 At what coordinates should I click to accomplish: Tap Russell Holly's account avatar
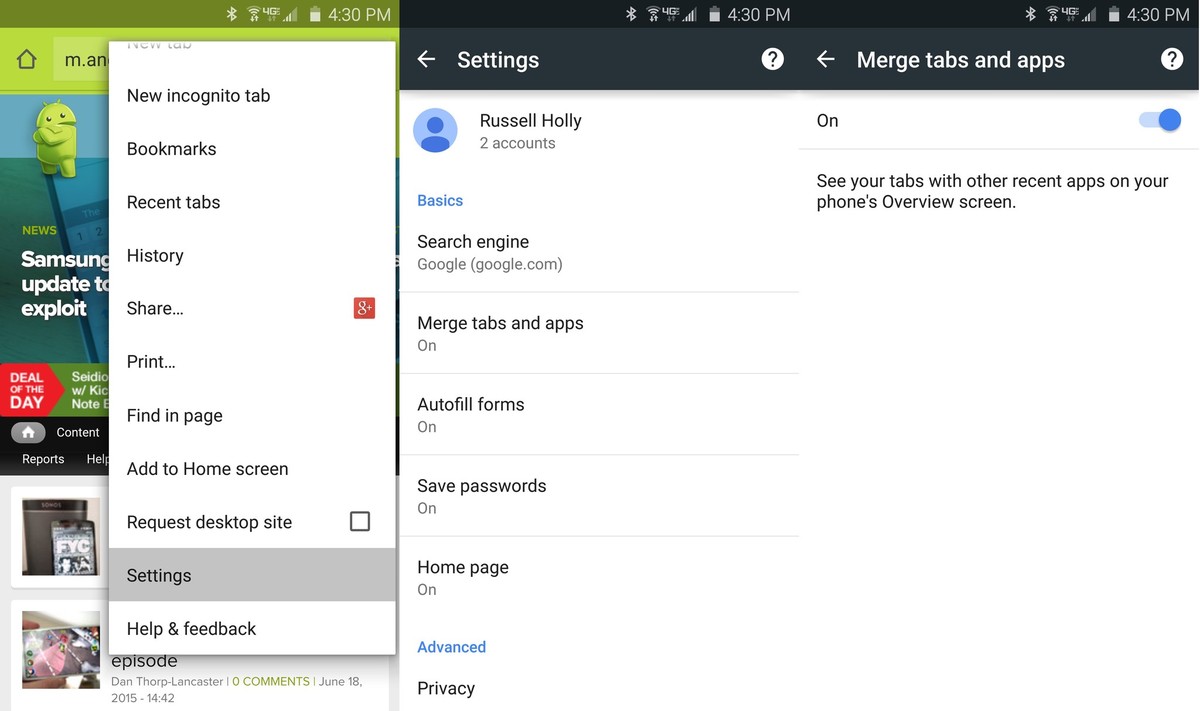[x=435, y=131]
